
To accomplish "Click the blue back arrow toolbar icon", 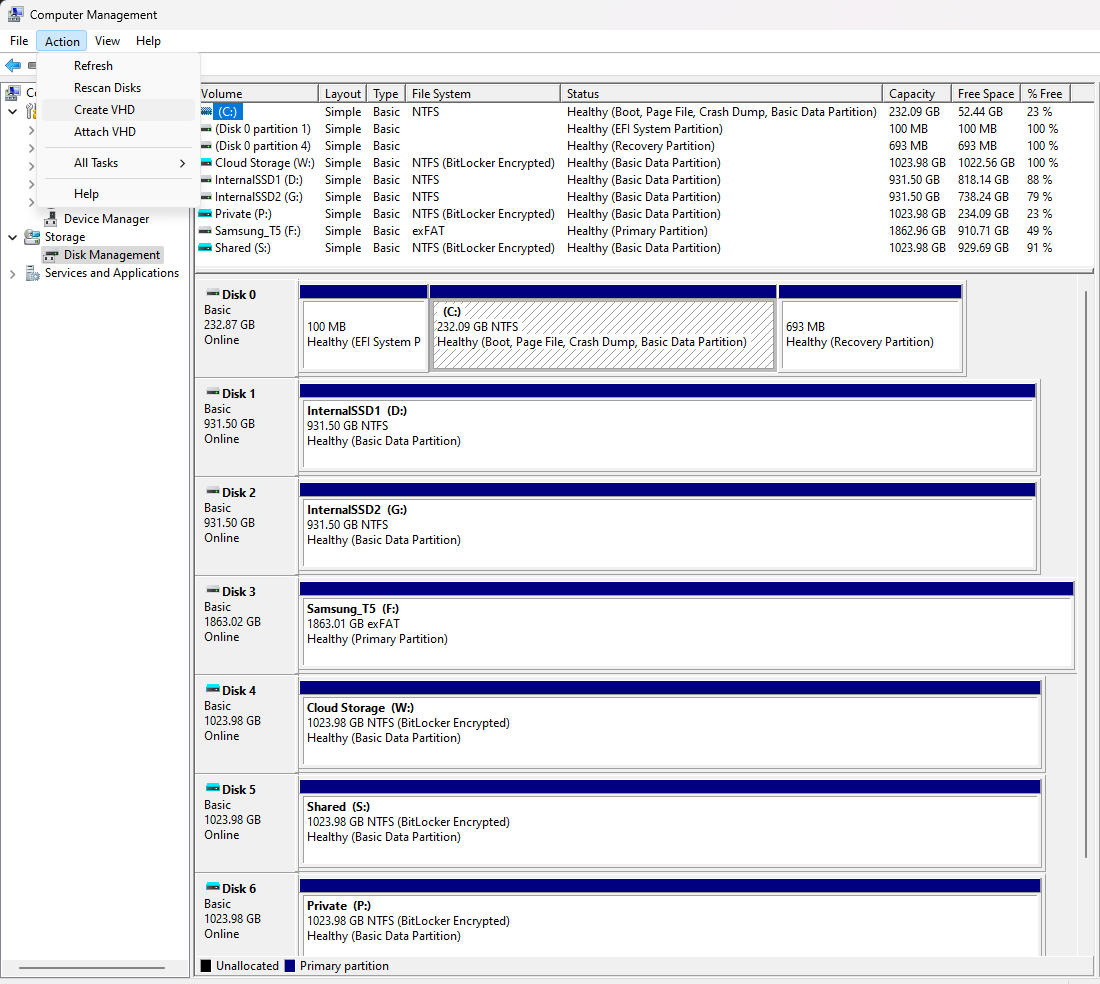I will click(13, 65).
